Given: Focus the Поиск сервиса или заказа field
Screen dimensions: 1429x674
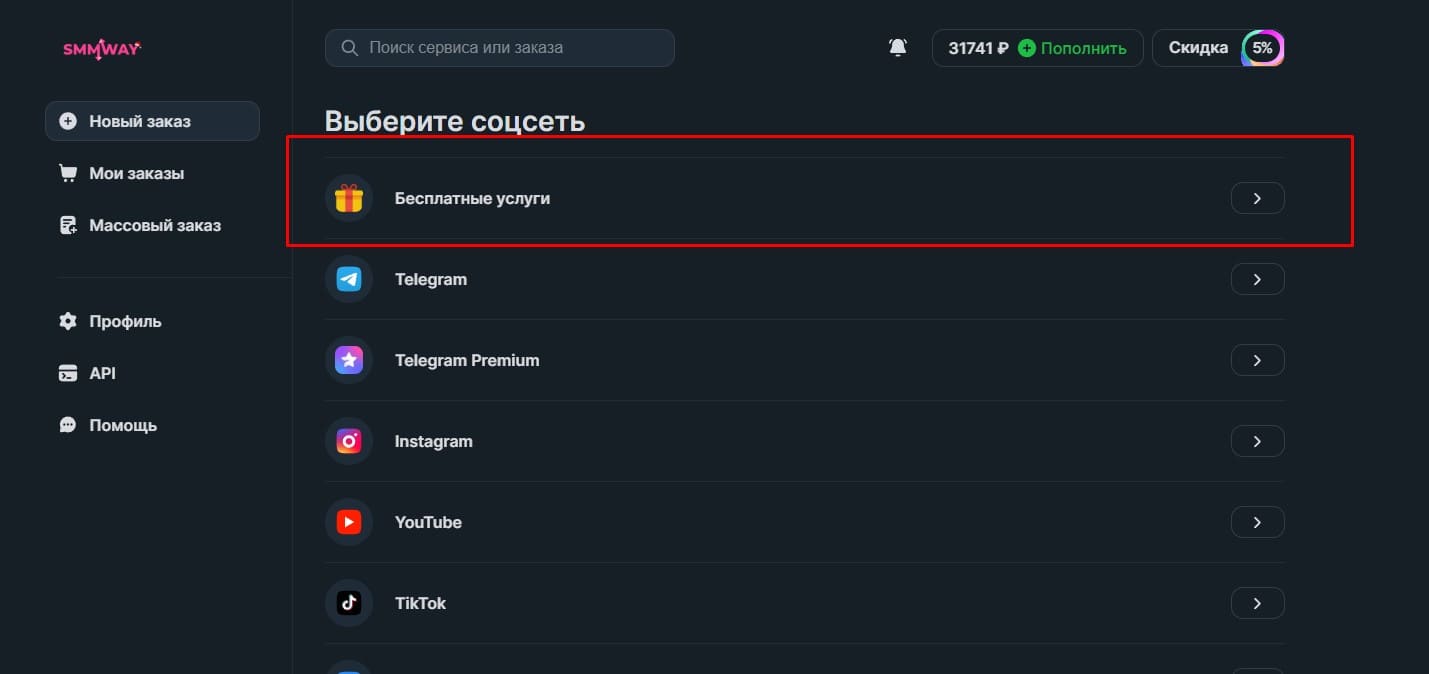Looking at the screenshot, I should pos(500,48).
